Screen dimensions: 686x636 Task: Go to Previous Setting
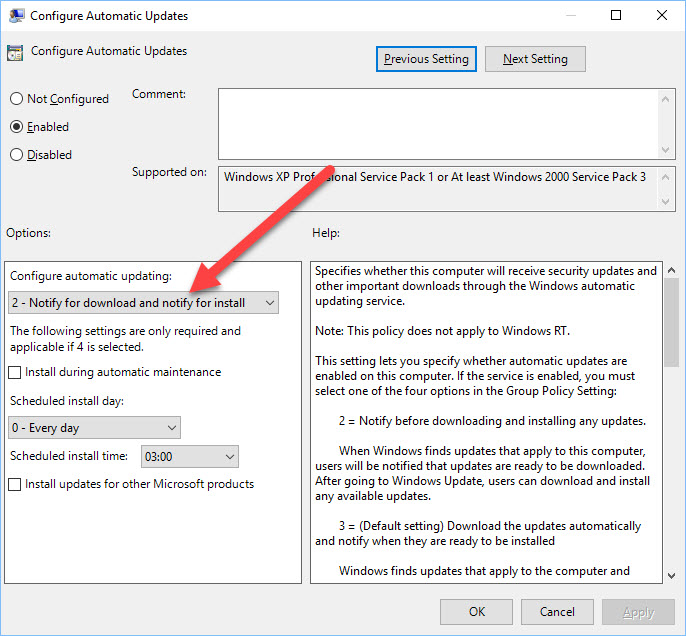pyautogui.click(x=426, y=59)
